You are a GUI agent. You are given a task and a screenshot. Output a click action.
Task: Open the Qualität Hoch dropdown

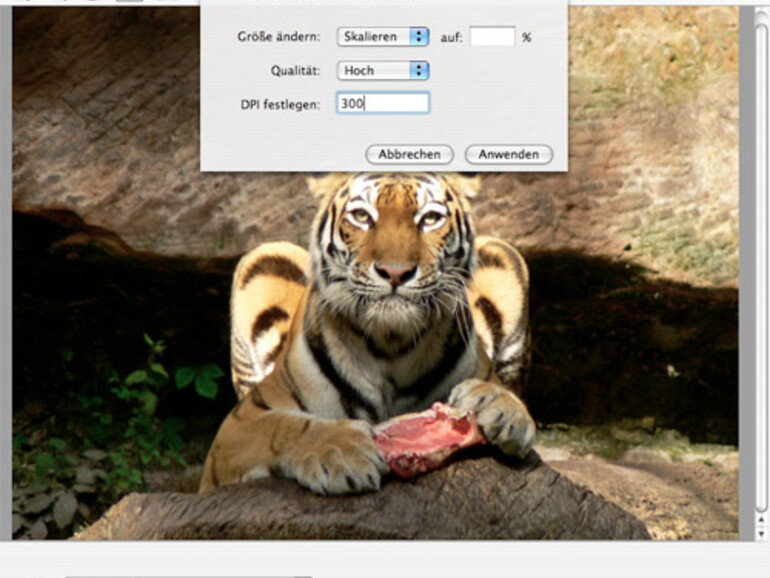[x=383, y=71]
